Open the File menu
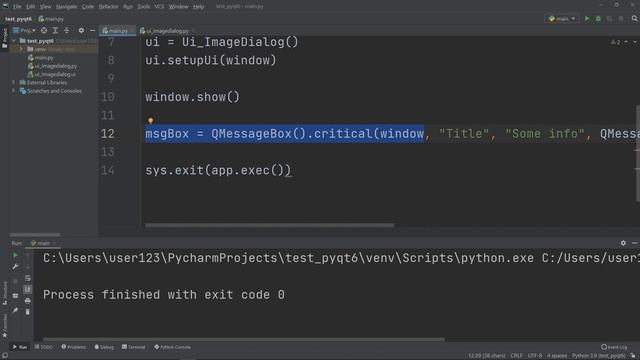Viewport: 640px width, 360px height. [x=17, y=7]
